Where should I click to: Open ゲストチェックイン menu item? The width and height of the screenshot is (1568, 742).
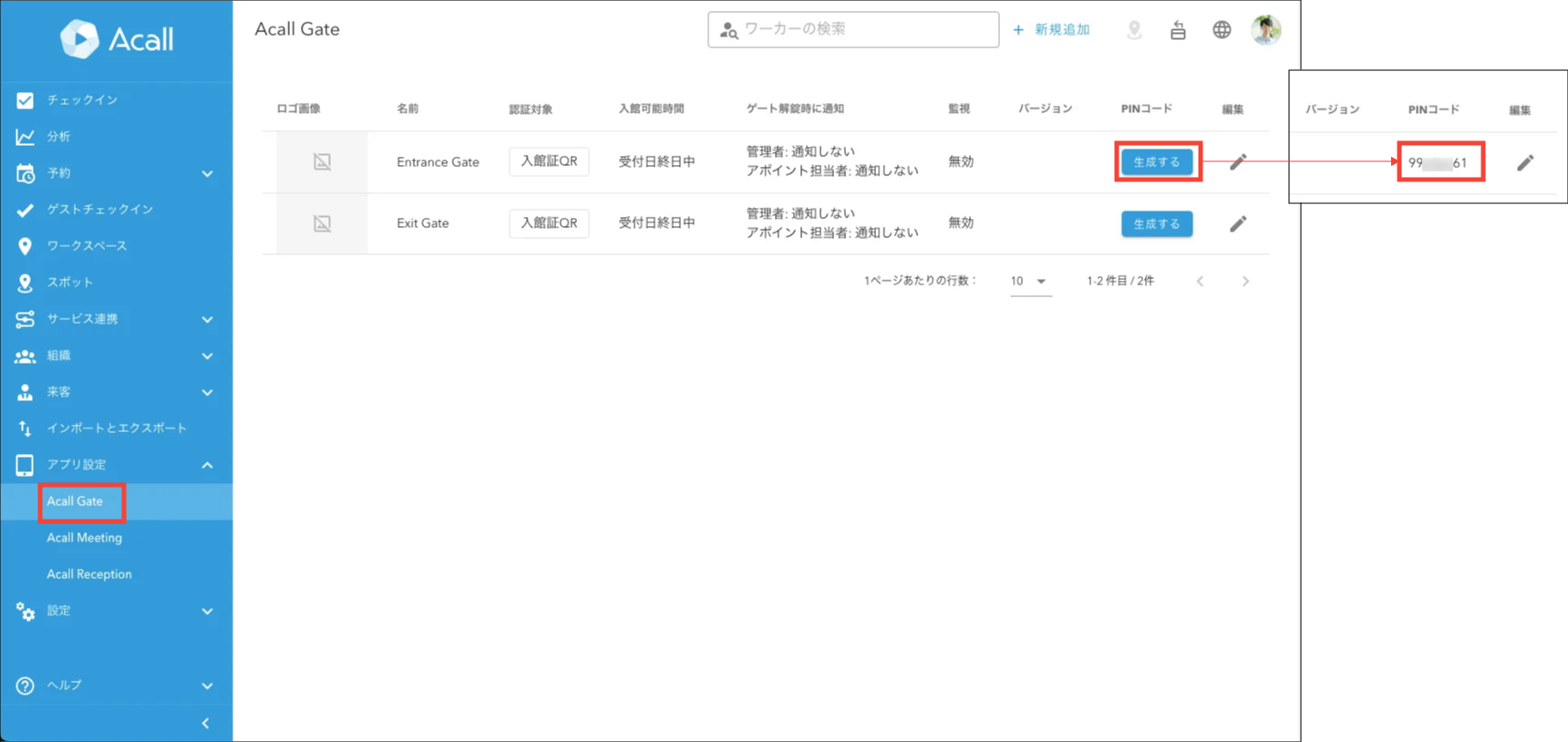tap(100, 210)
